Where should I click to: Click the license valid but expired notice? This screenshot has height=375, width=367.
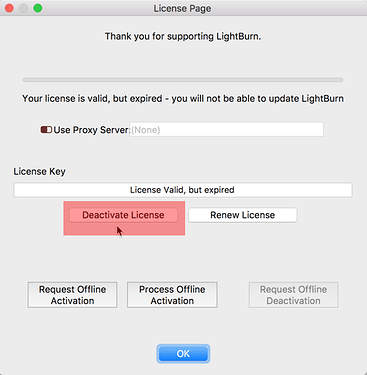pyautogui.click(x=183, y=99)
